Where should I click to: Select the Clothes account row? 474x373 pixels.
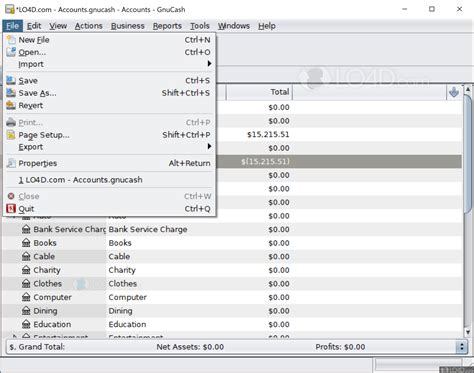pyautogui.click(x=232, y=284)
